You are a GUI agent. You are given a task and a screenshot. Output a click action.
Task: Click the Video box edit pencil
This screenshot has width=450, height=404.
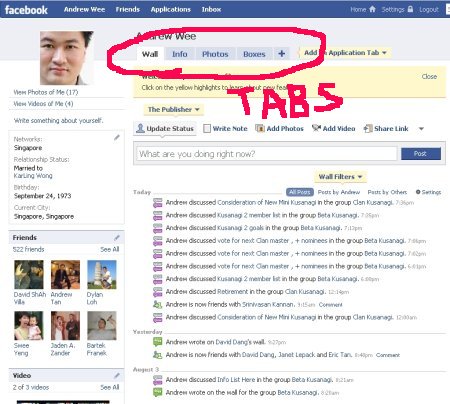(x=117, y=375)
